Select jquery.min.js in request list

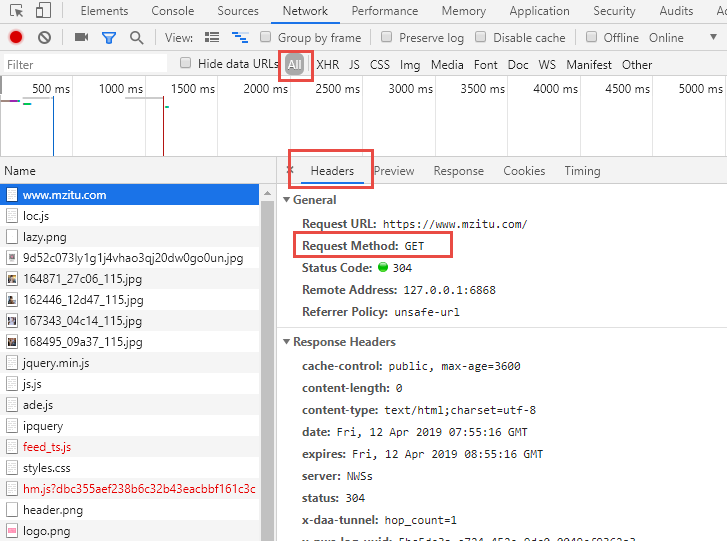[x=56, y=363]
